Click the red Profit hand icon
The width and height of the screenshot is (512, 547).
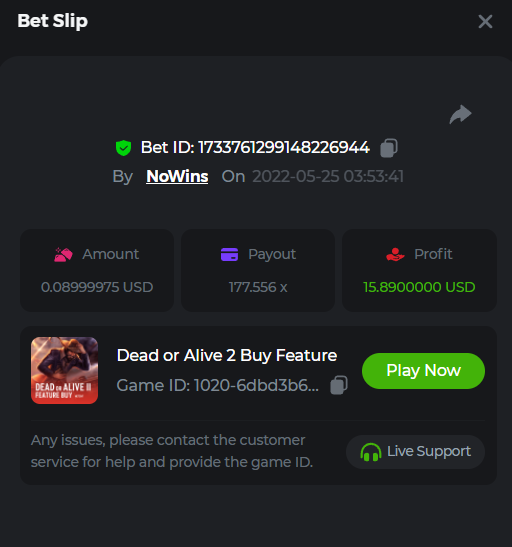point(395,254)
